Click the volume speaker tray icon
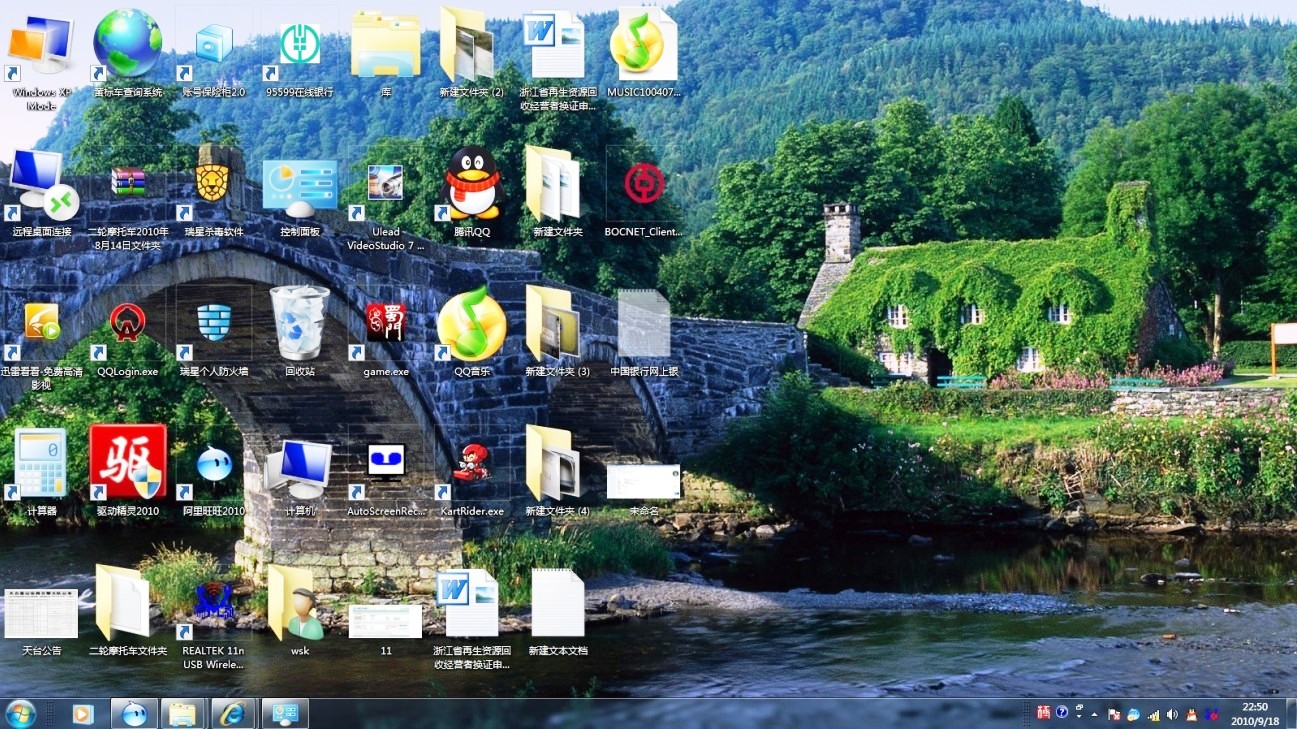 click(1172, 714)
